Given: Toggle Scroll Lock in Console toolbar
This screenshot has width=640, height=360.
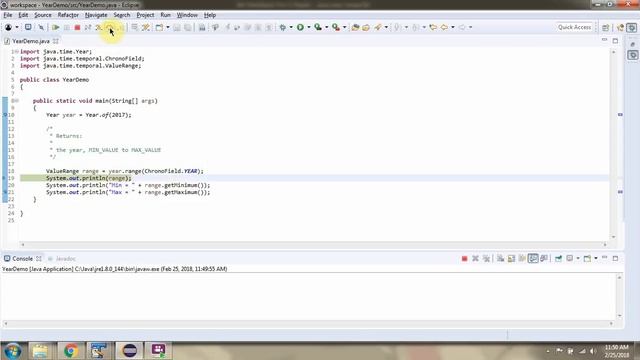Looking at the screenshot, I should pyautogui.click(x=511, y=258).
